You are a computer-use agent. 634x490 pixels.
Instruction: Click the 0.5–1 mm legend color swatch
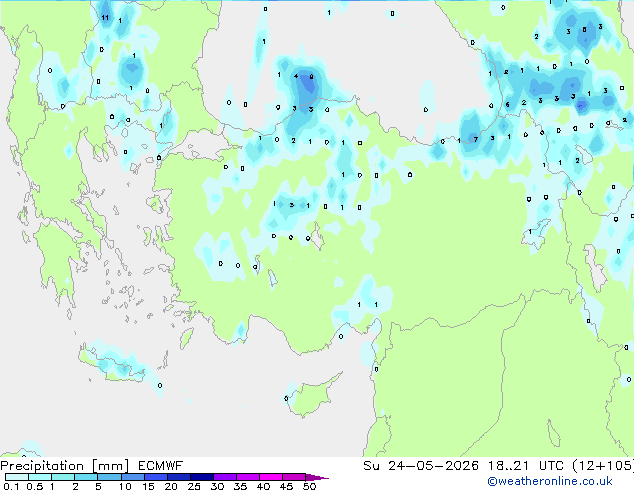click(40, 477)
